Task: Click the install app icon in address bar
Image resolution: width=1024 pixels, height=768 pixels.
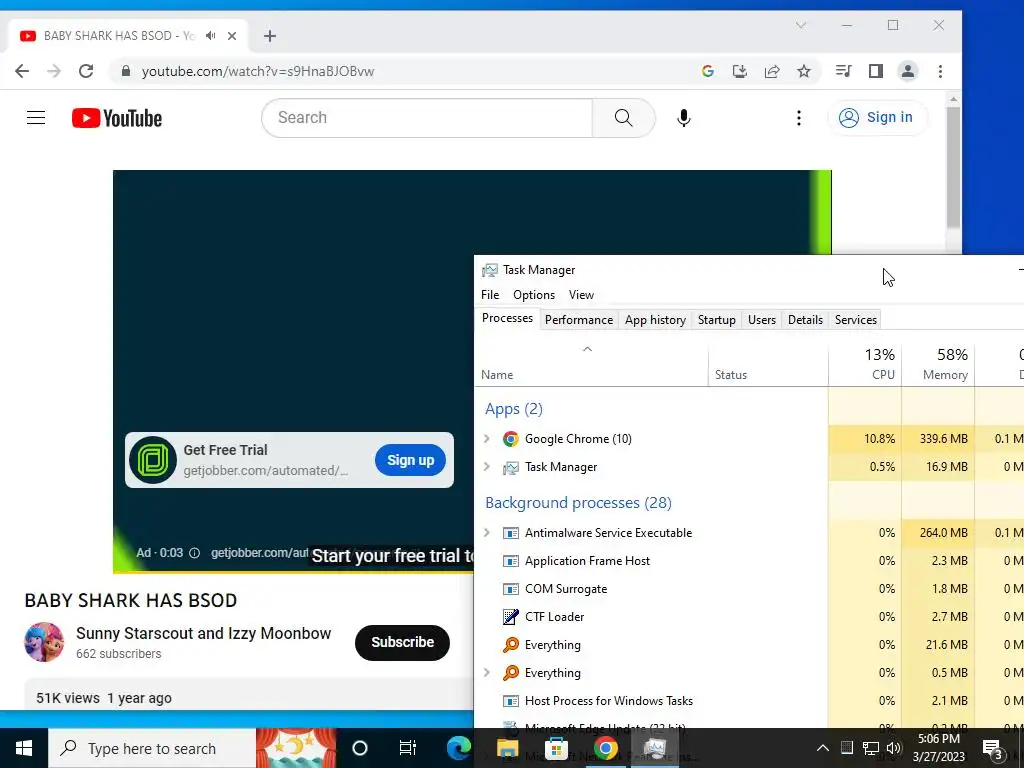Action: [740, 71]
